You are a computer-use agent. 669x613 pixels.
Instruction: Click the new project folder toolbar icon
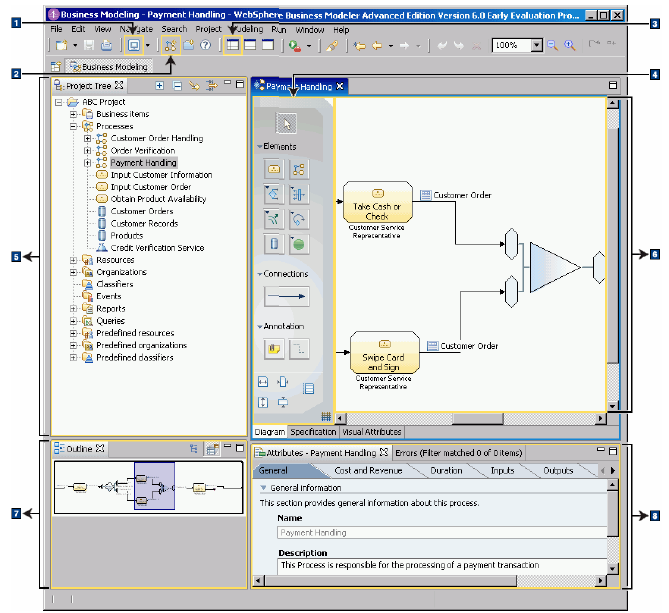(189, 45)
